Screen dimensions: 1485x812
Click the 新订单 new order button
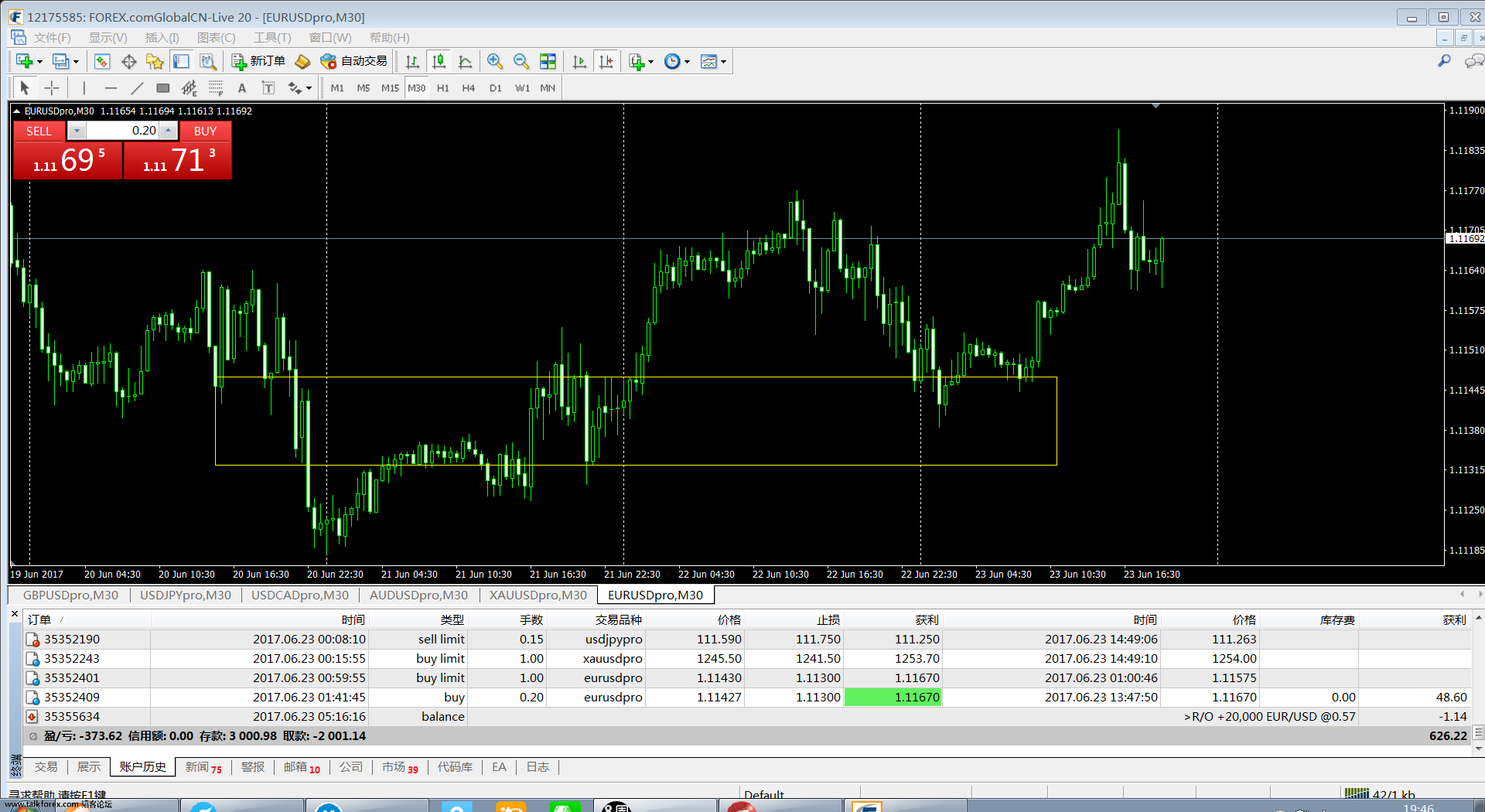pyautogui.click(x=258, y=61)
